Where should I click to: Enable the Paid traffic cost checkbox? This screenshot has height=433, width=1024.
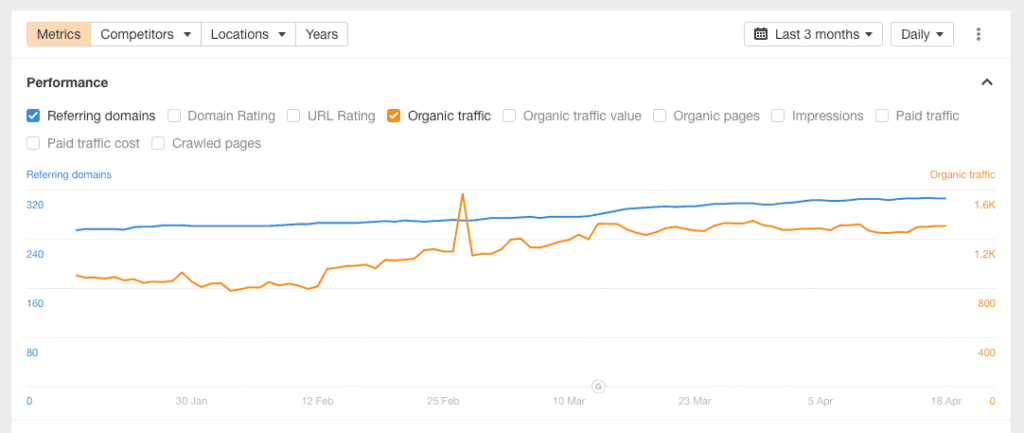pos(33,143)
